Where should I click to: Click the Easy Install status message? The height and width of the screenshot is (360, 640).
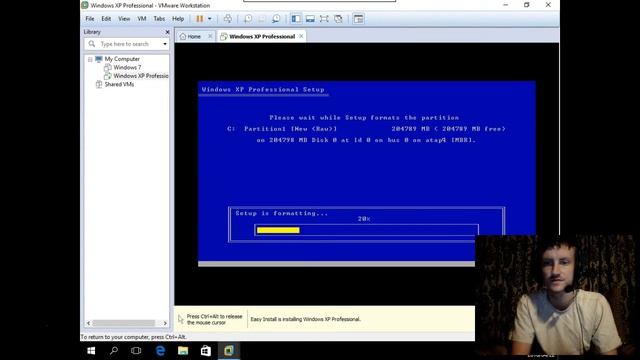tap(306, 320)
